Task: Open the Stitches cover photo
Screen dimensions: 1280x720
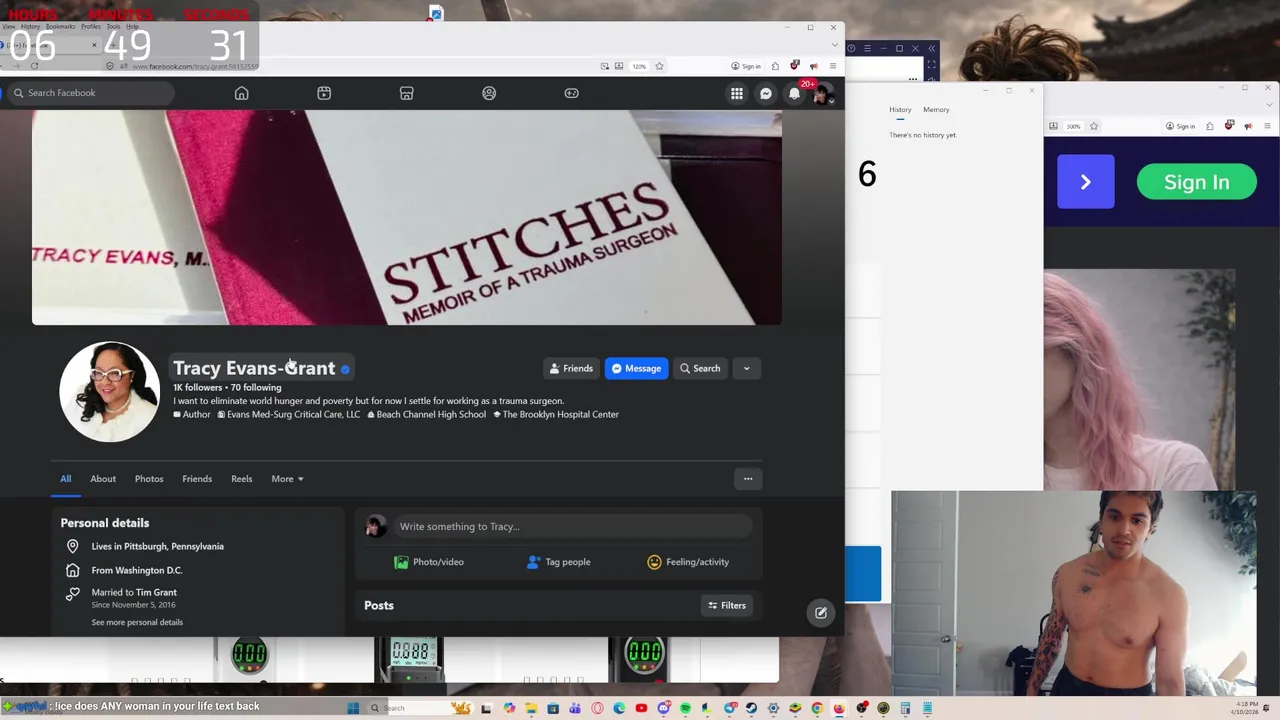Action: tap(406, 217)
